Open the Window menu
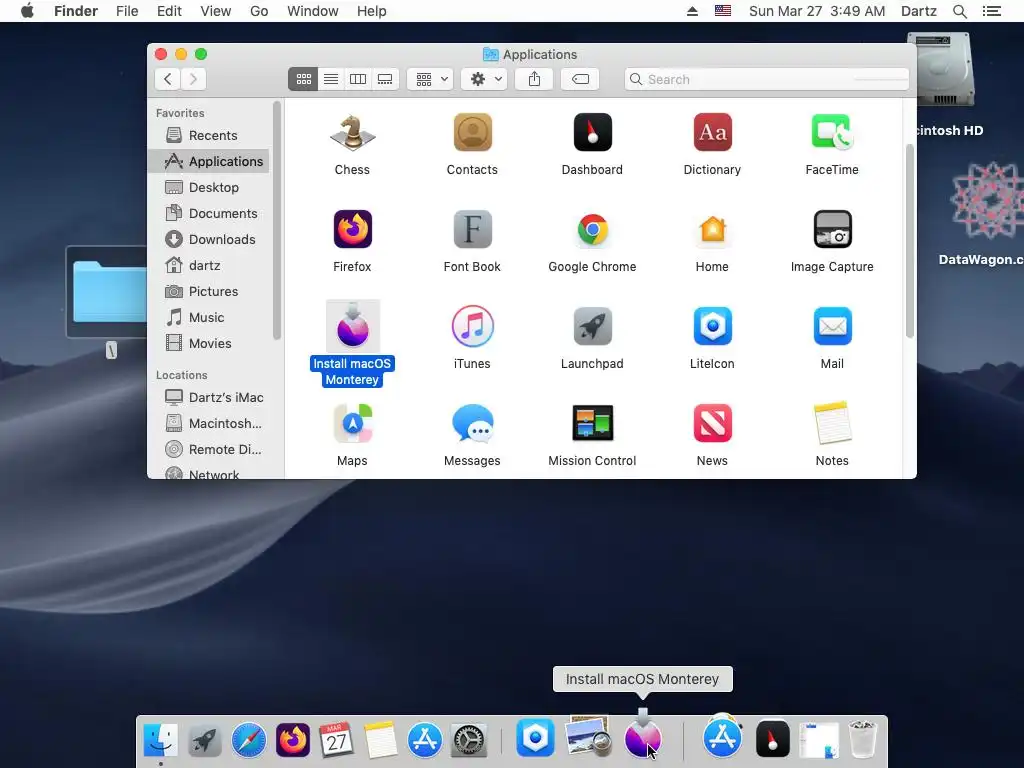Screen dimensions: 1024x768 [313, 11]
